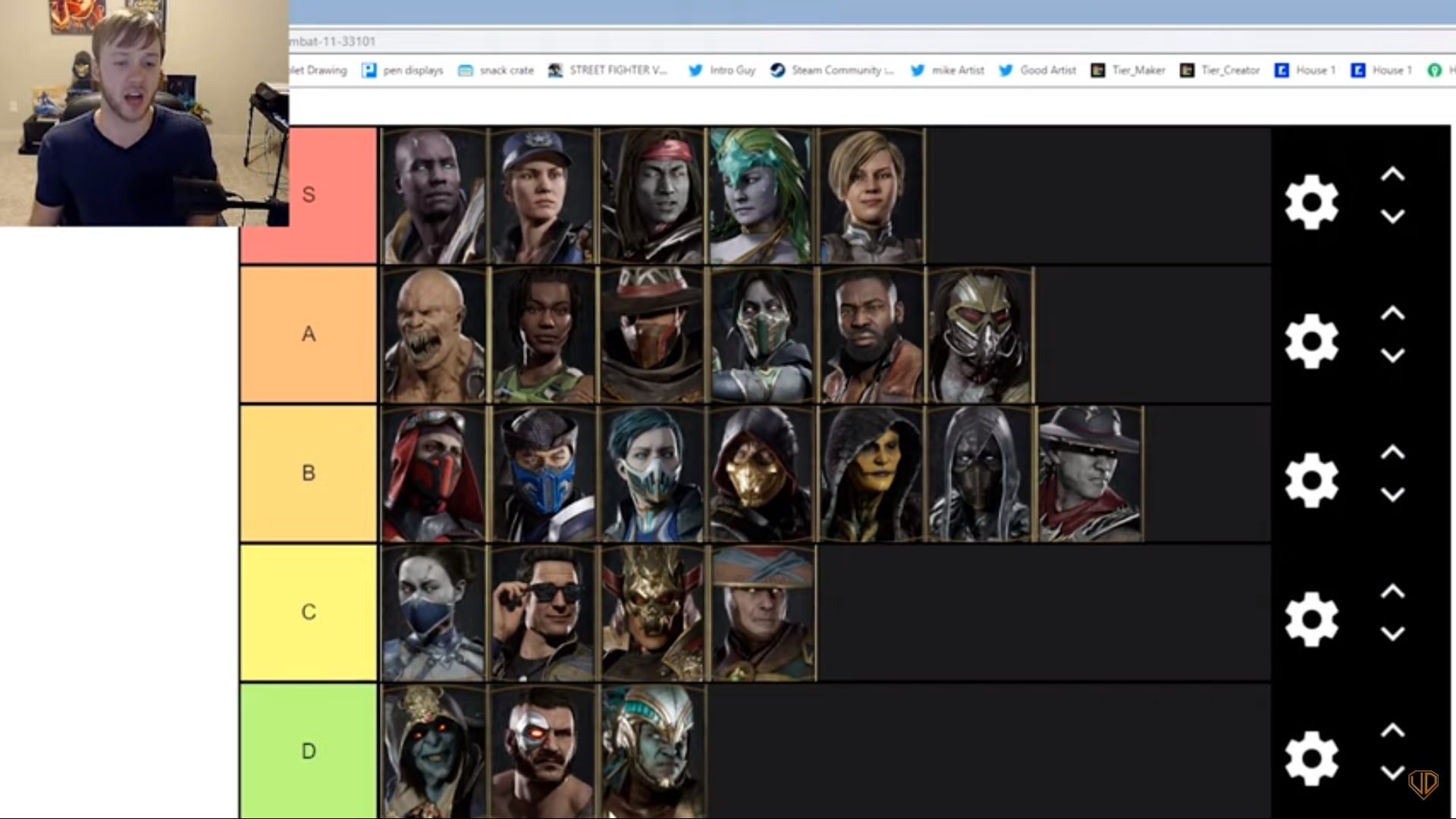Select the Scorpion portrait in B tier
This screenshot has width=1456, height=819.
pos(761,474)
